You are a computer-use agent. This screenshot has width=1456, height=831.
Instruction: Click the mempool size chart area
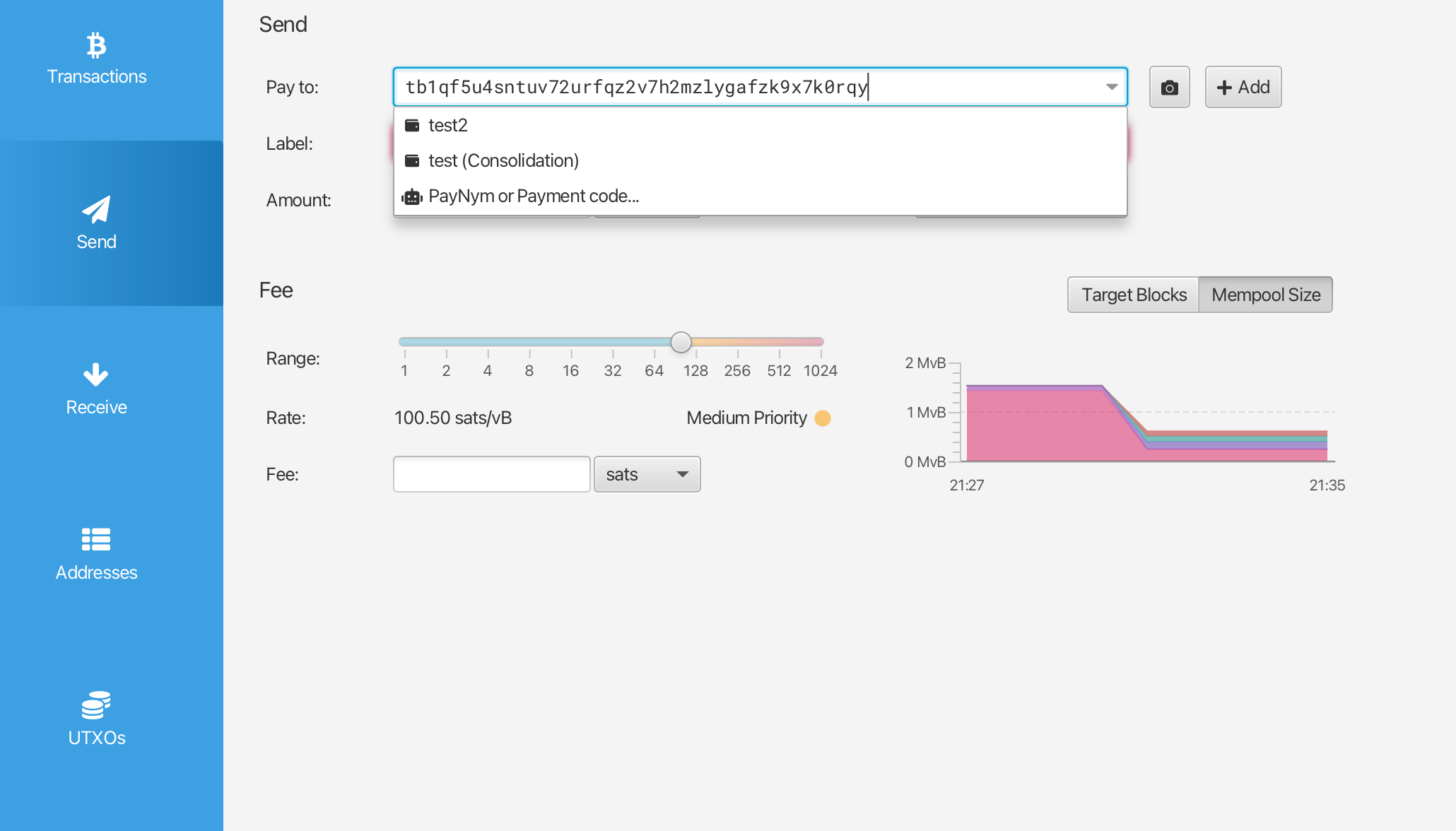1145,424
